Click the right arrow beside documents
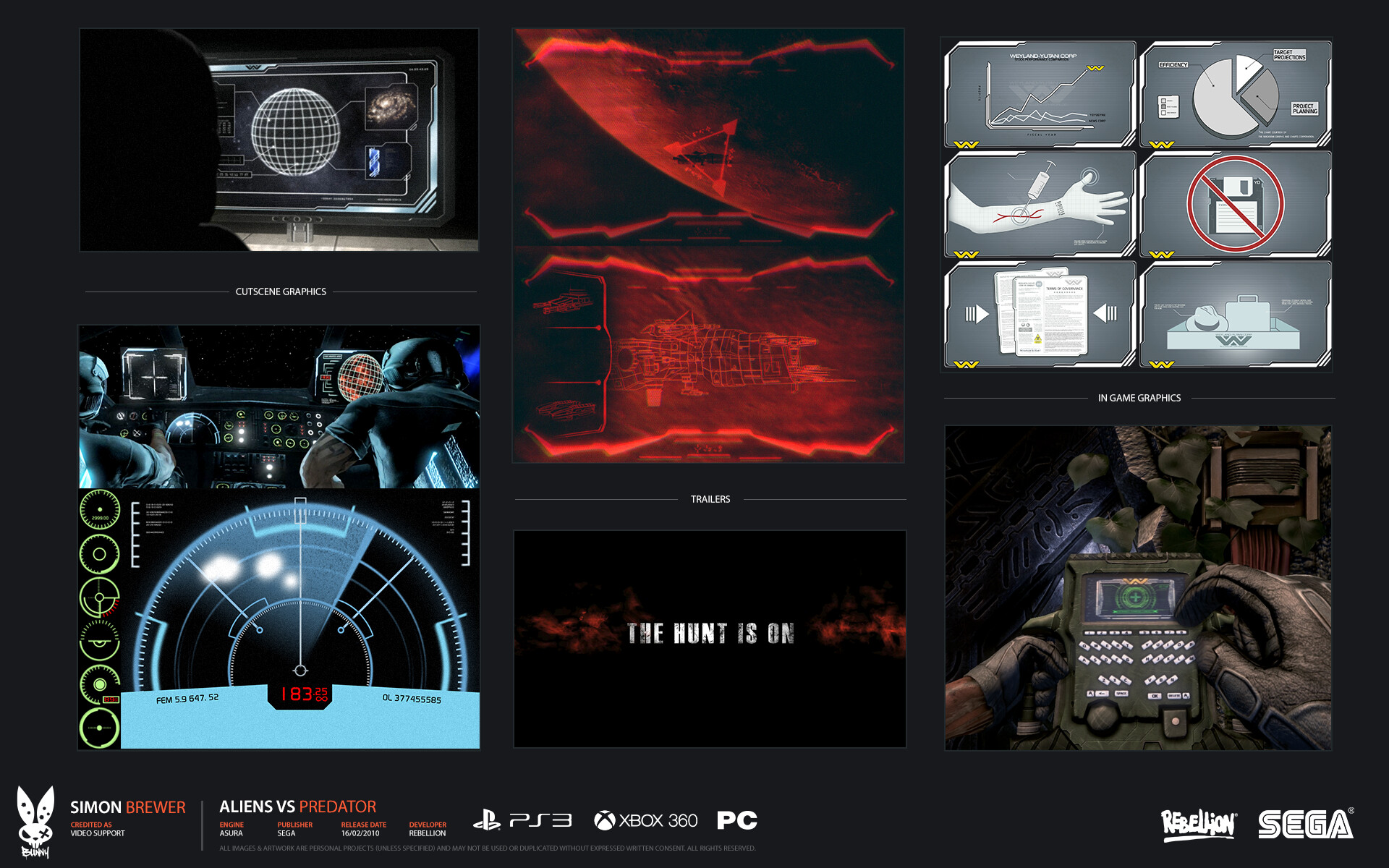The height and width of the screenshot is (868, 1389). click(1105, 313)
